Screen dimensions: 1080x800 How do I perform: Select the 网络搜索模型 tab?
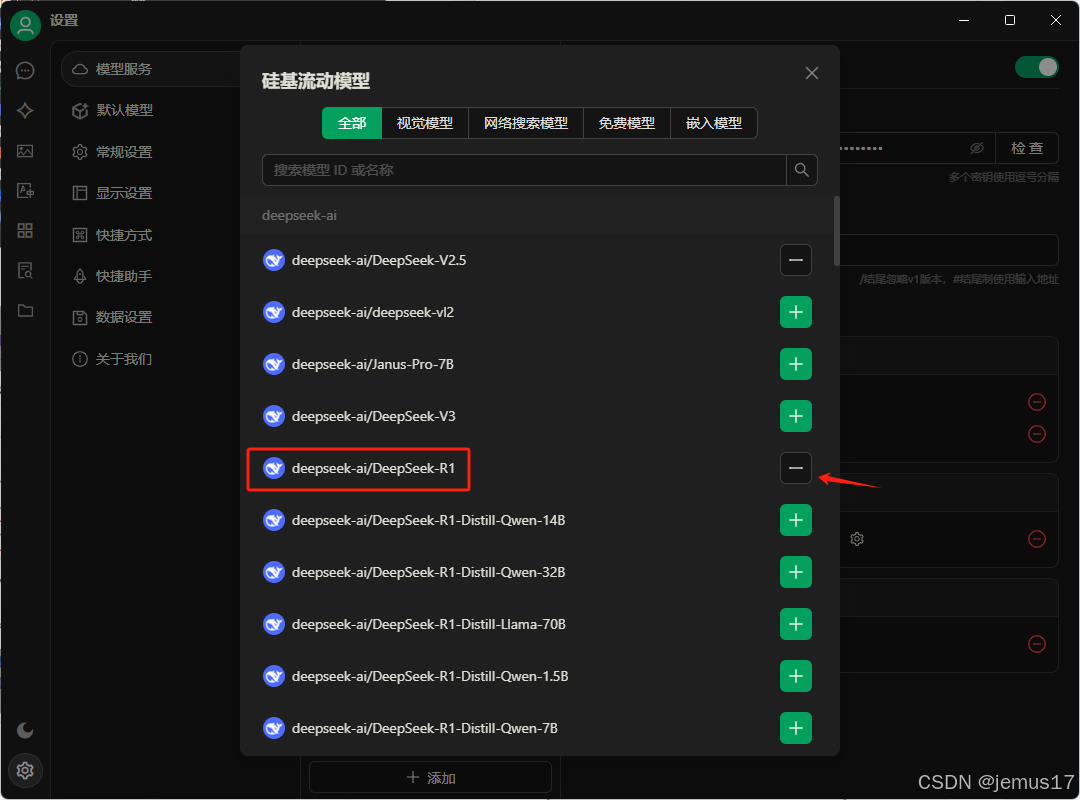[526, 123]
